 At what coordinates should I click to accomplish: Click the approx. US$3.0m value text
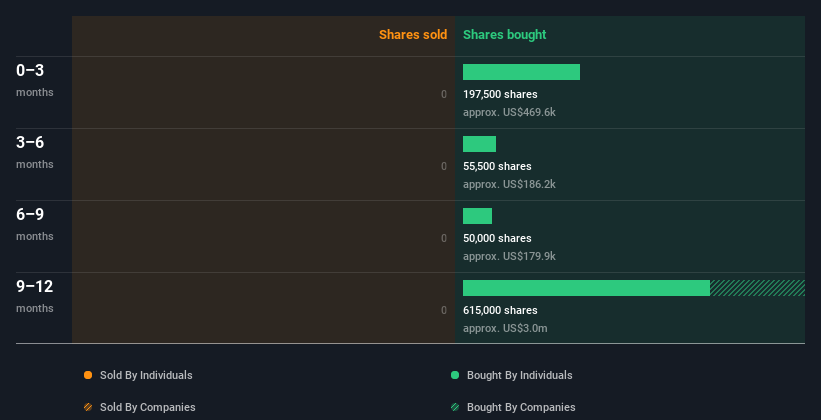point(505,328)
